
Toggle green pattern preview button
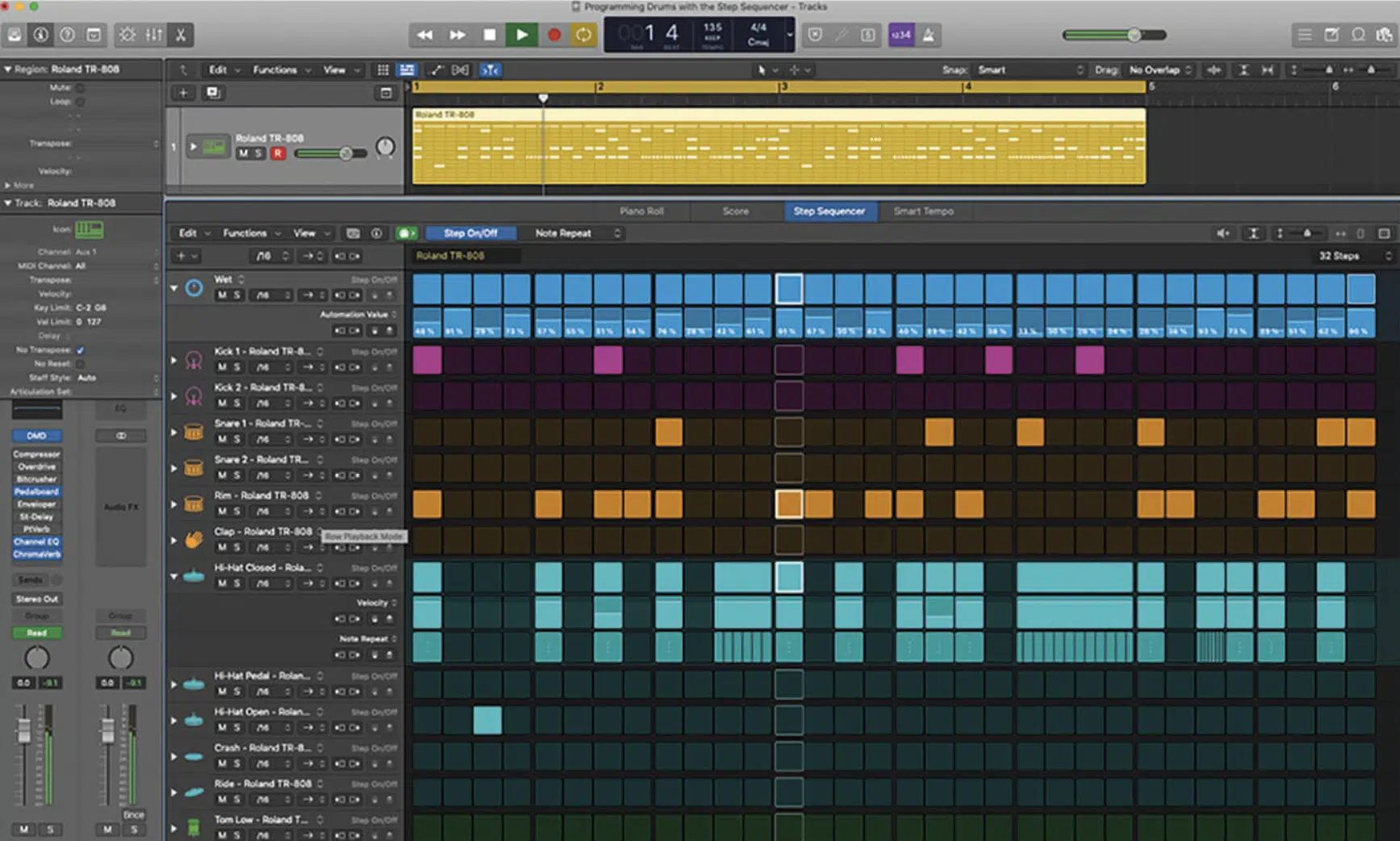click(406, 233)
